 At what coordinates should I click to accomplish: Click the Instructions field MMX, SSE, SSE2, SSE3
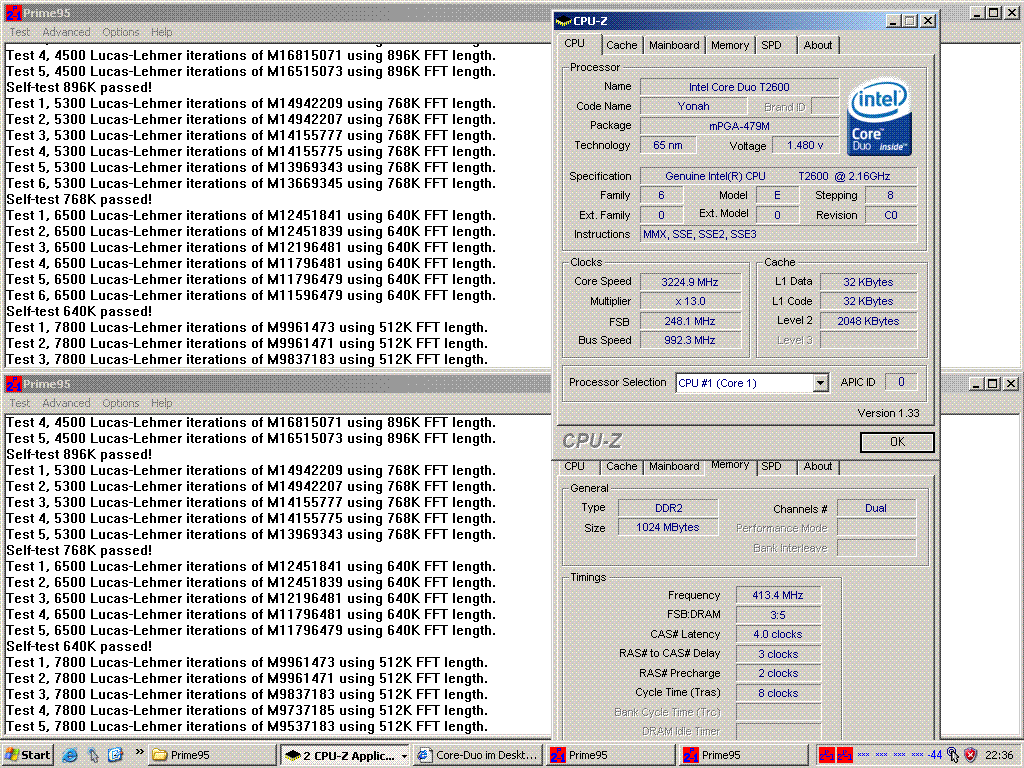778,234
